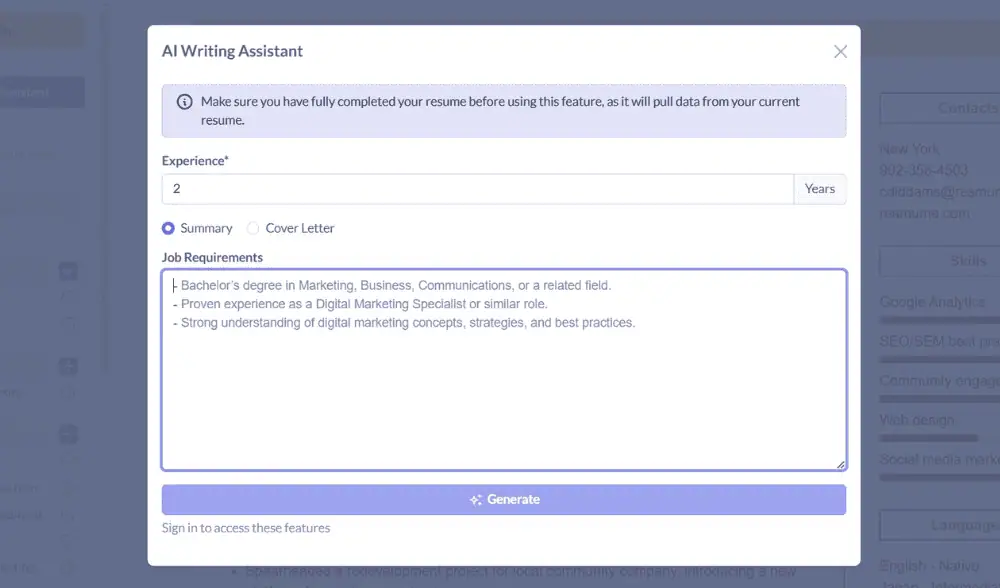This screenshot has height=588, width=1000.
Task: Close the AI Writing Assistant dialog
Action: pos(840,52)
